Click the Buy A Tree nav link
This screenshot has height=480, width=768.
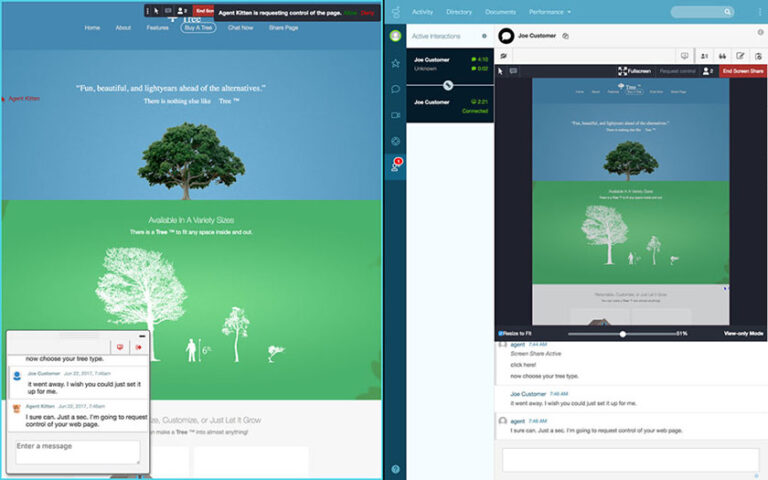click(198, 28)
